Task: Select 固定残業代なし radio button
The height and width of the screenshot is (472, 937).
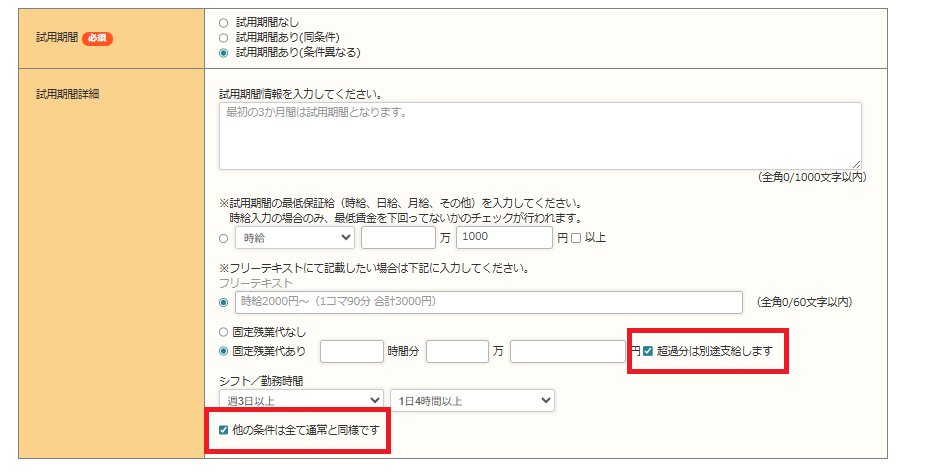Action: (223, 332)
